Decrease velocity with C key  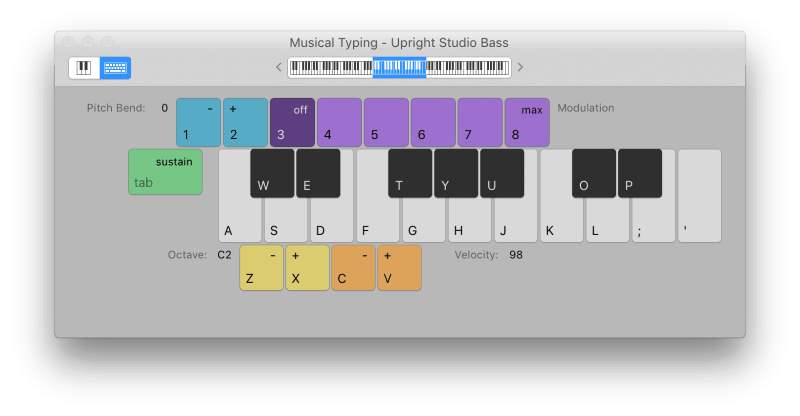click(353, 268)
